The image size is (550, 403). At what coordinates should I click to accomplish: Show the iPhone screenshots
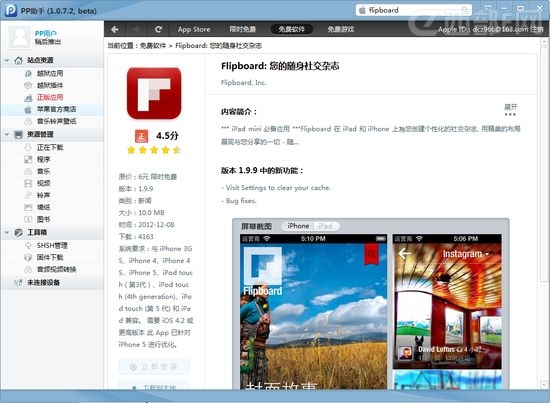298,226
